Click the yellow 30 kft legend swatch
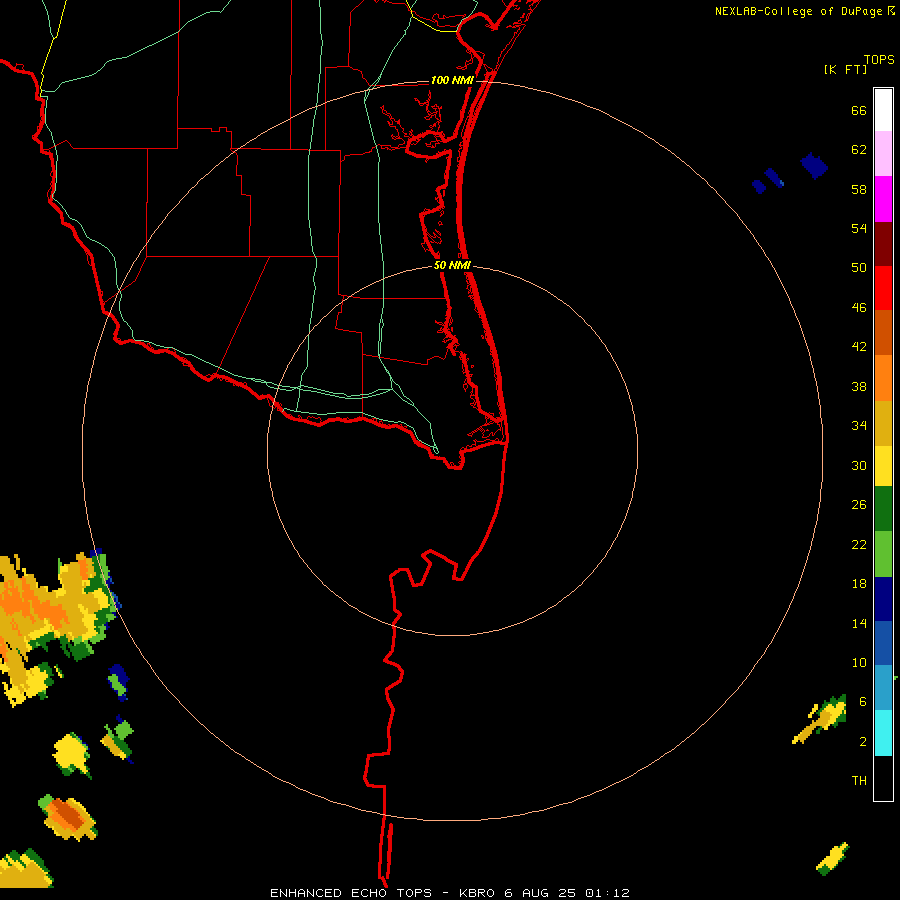 883,466
